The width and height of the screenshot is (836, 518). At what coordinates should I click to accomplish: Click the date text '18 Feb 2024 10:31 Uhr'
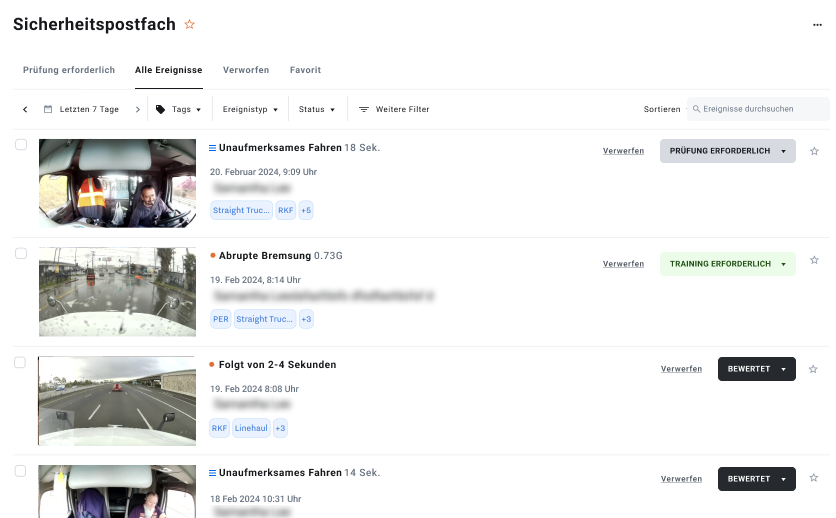[x=256, y=499]
